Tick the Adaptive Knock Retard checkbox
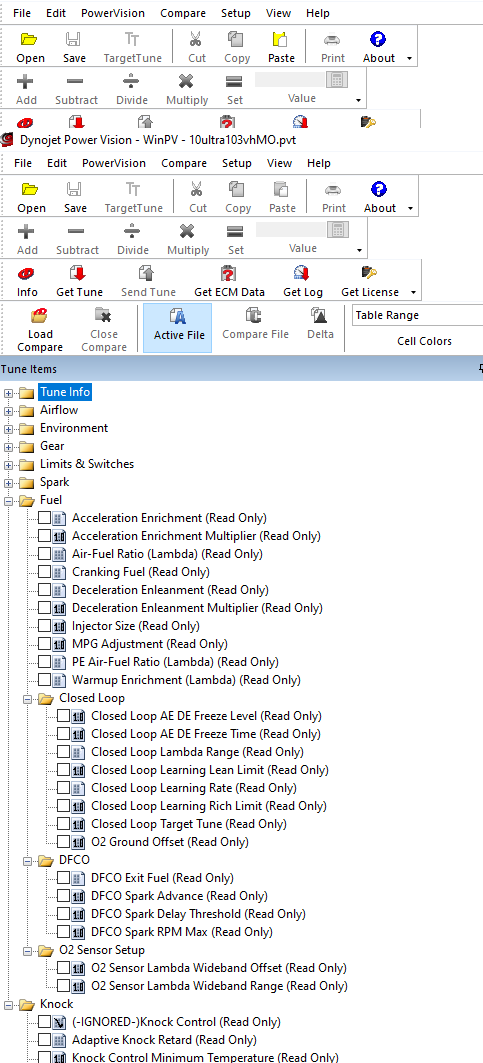The height and width of the screenshot is (1063, 483). 44,1040
